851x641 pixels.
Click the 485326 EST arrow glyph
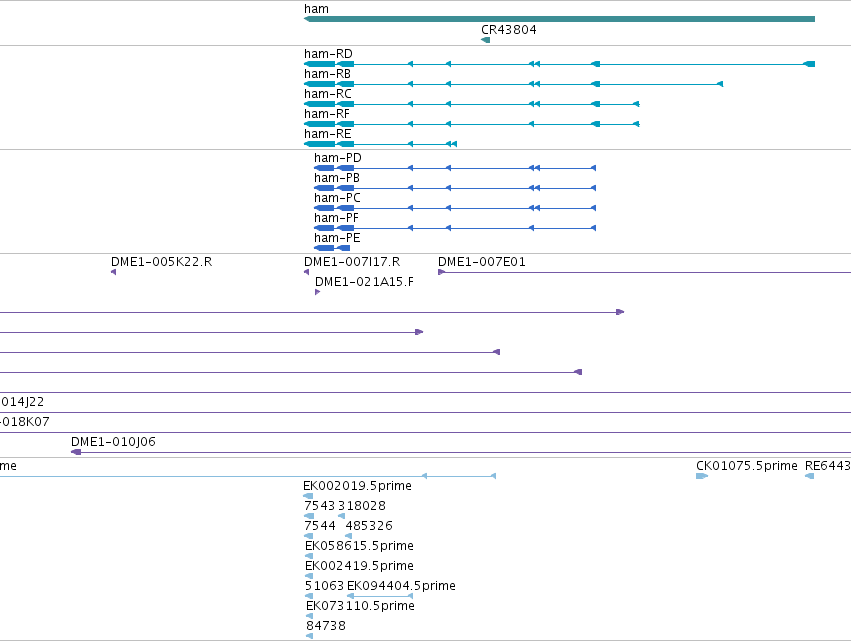(348, 536)
